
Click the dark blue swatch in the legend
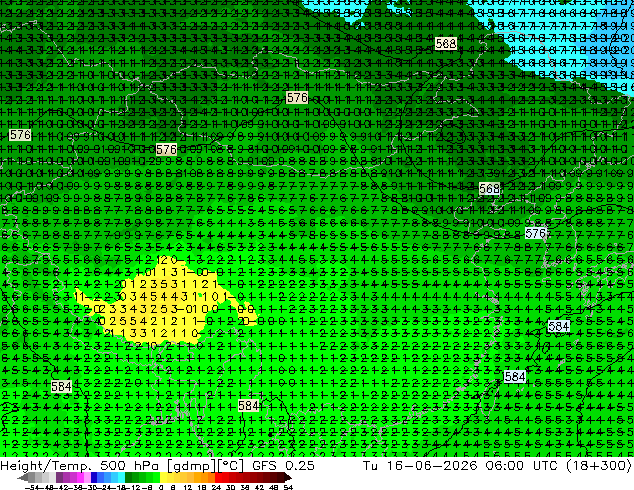pyautogui.click(x=94, y=478)
